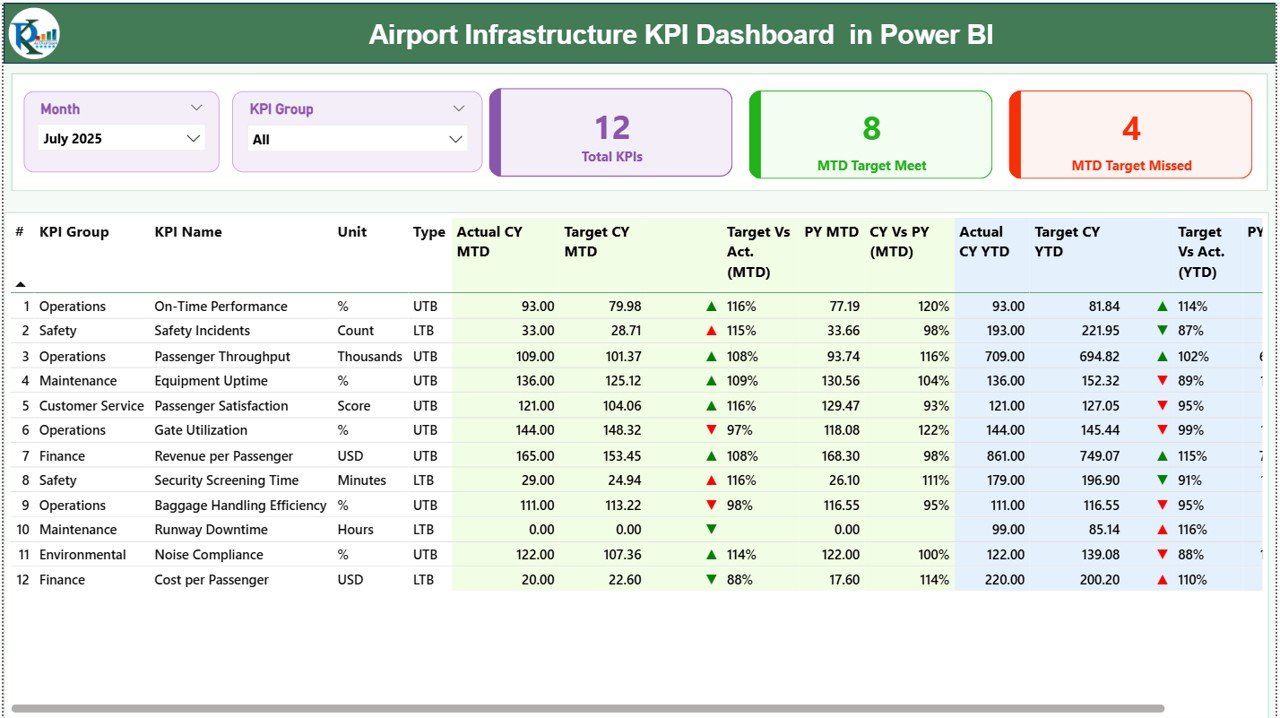This screenshot has width=1280, height=718.
Task: Click the red down triangle in the Gate Utilization row
Action: pos(712,430)
